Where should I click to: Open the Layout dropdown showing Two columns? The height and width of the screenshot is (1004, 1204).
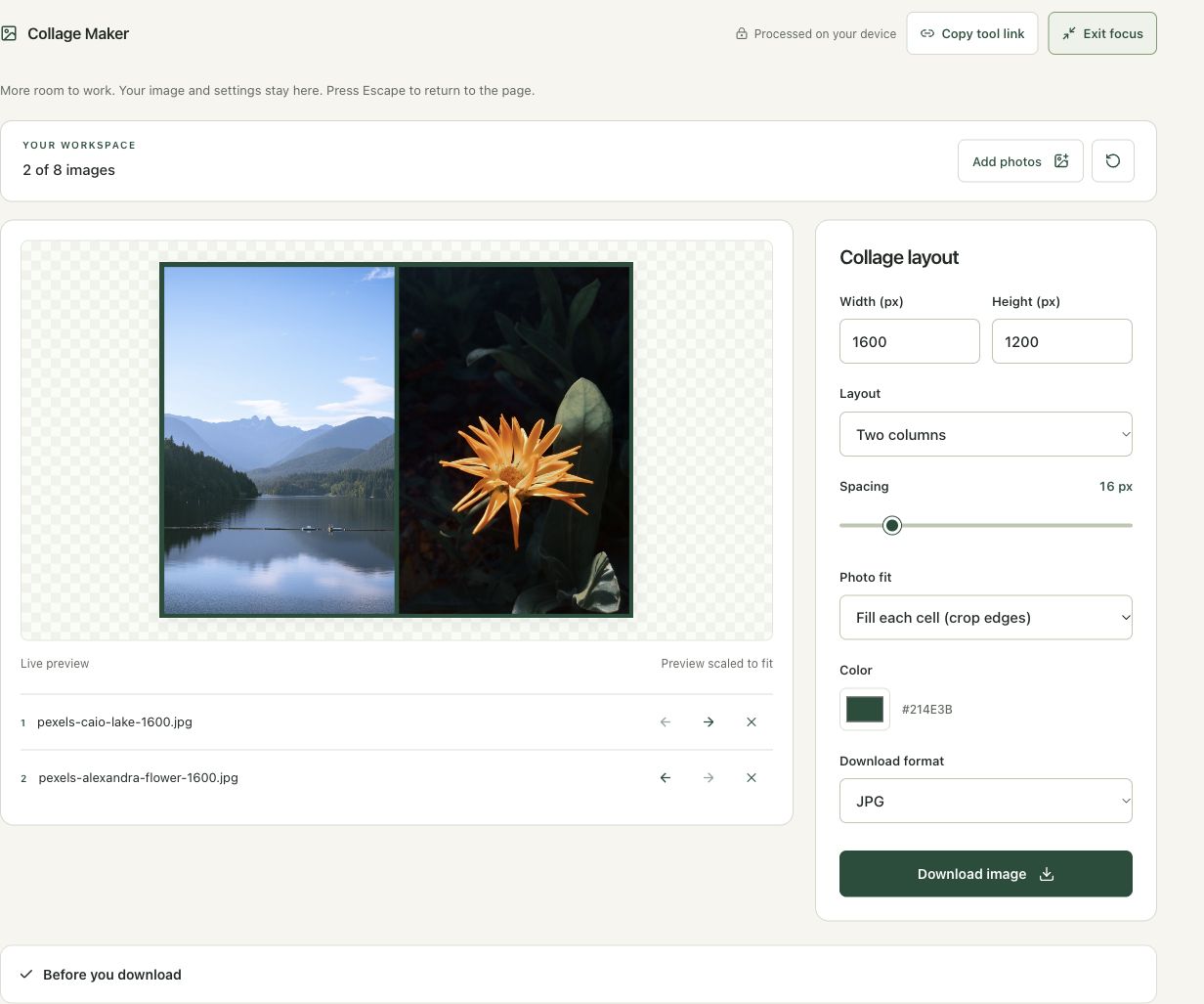pyautogui.click(x=986, y=434)
